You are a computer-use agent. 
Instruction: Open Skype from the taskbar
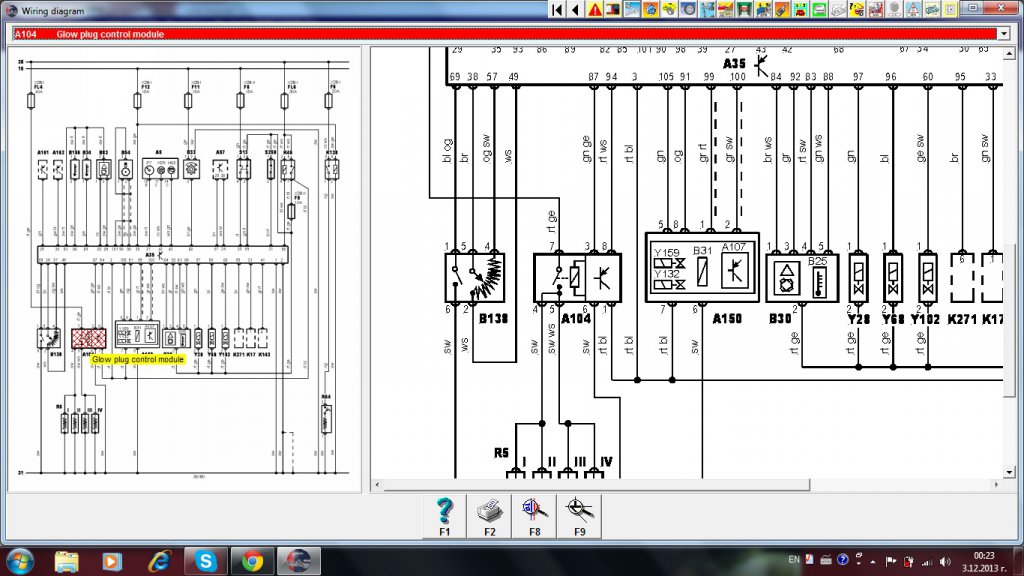pos(206,560)
